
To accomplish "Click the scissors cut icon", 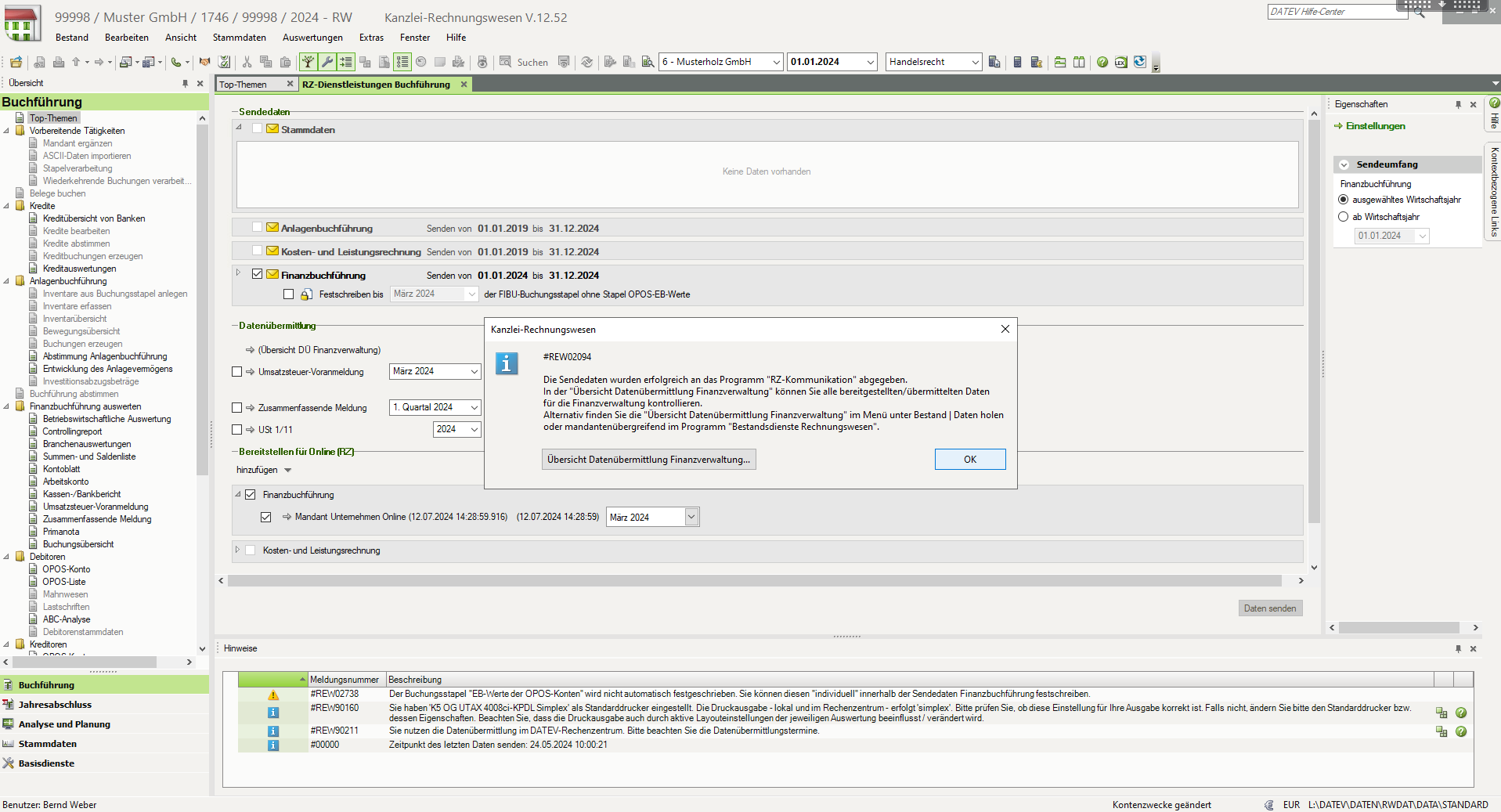I will [x=247, y=62].
